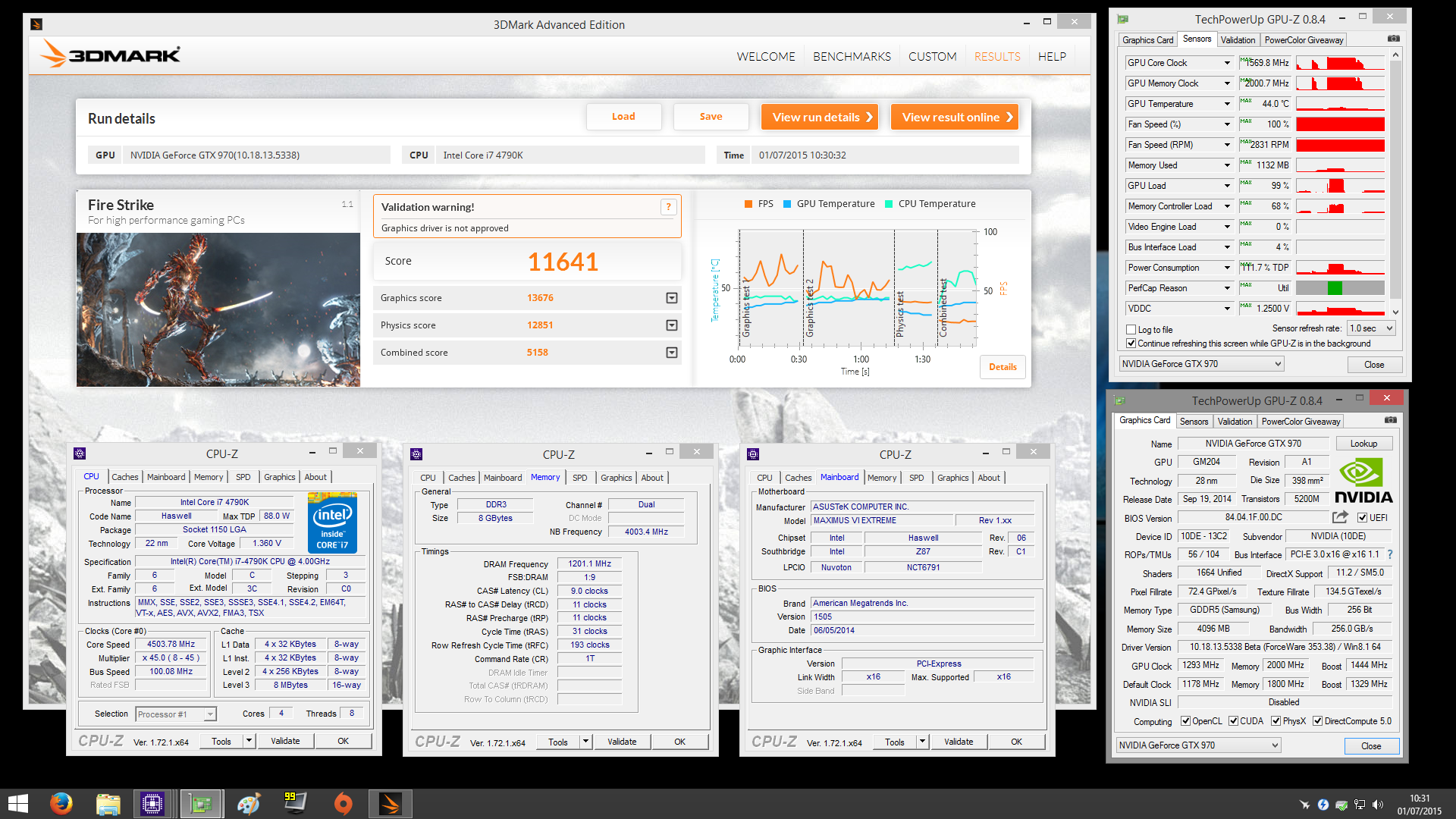Click the CPU-Z title icon in the Memory window
This screenshot has width=1456, height=819.
pyautogui.click(x=416, y=454)
